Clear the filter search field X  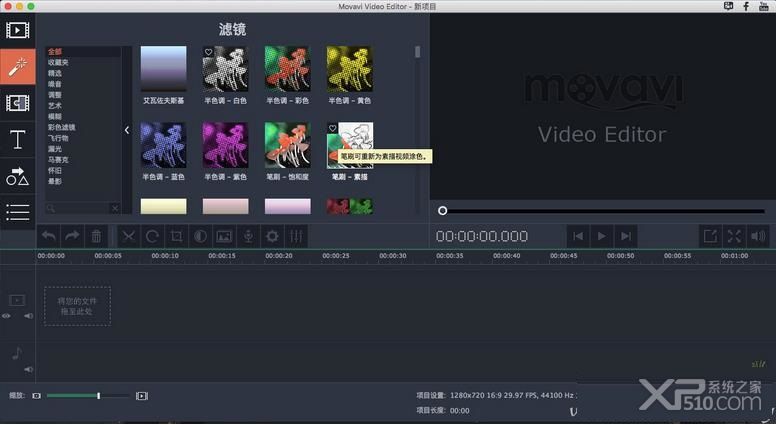(115, 208)
